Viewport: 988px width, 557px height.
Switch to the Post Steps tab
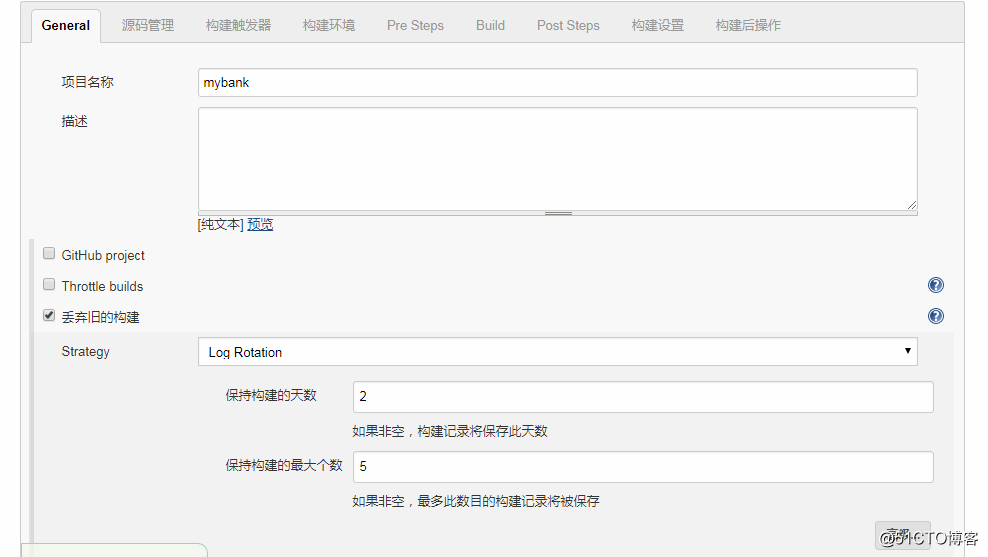[568, 26]
